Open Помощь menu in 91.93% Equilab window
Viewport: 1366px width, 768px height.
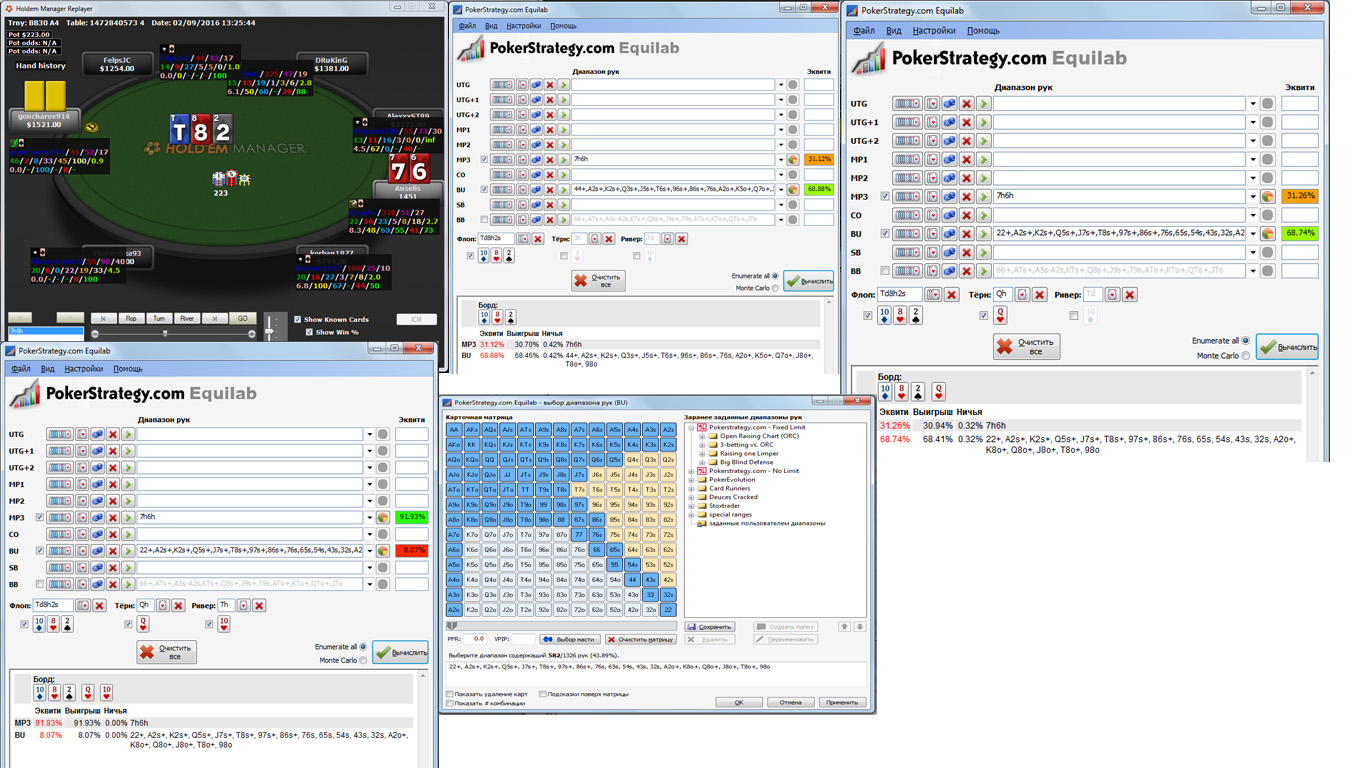point(128,369)
